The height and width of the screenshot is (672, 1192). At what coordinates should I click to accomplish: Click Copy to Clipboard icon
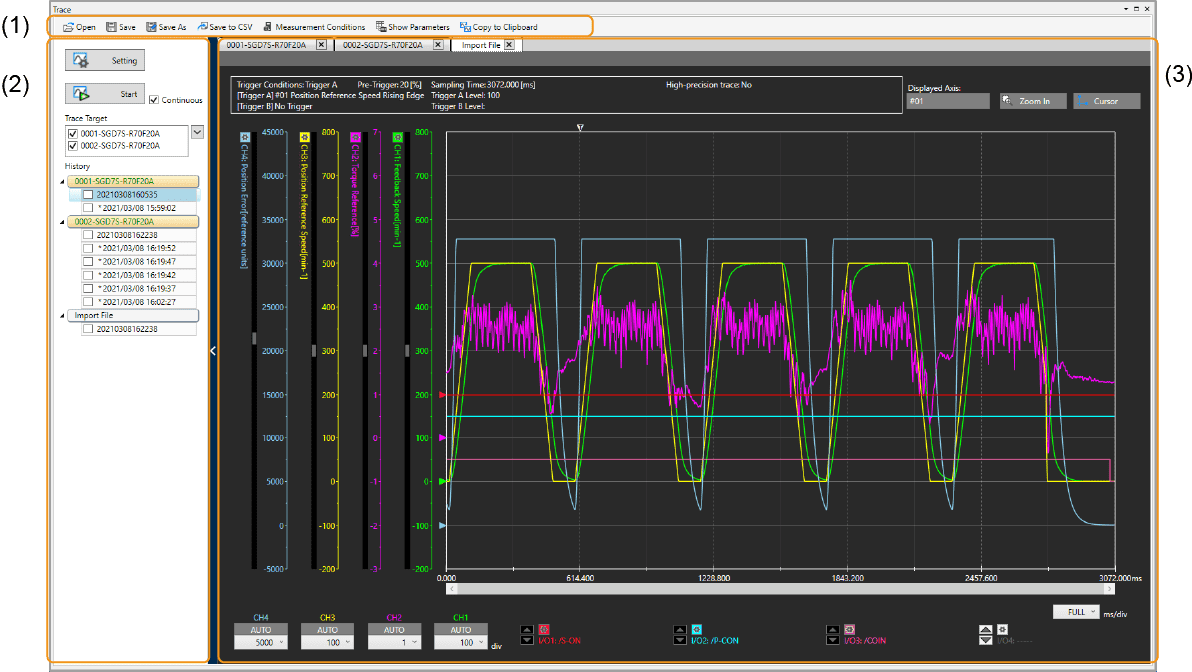click(466, 27)
